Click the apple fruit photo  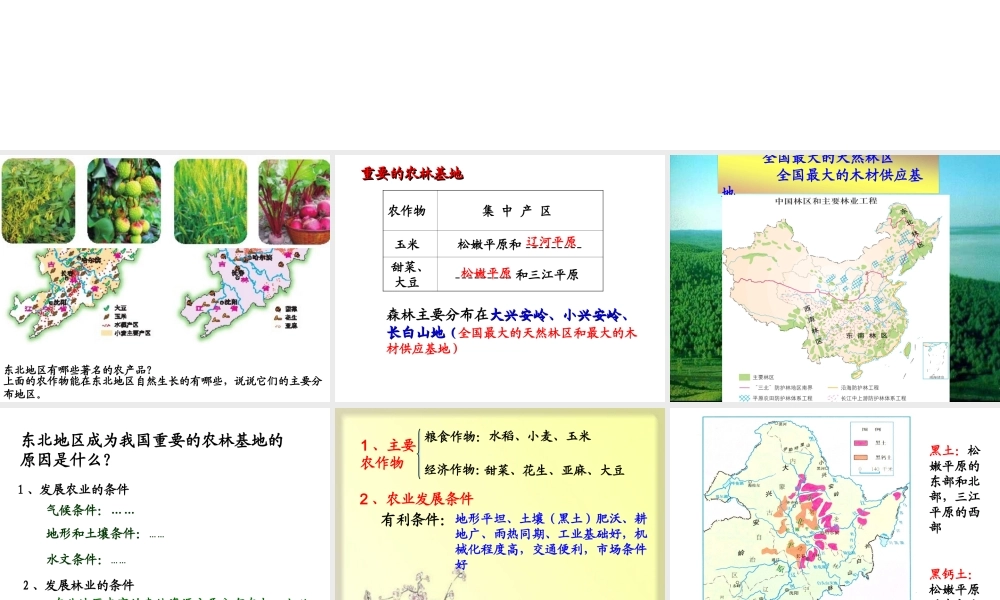pos(124,201)
